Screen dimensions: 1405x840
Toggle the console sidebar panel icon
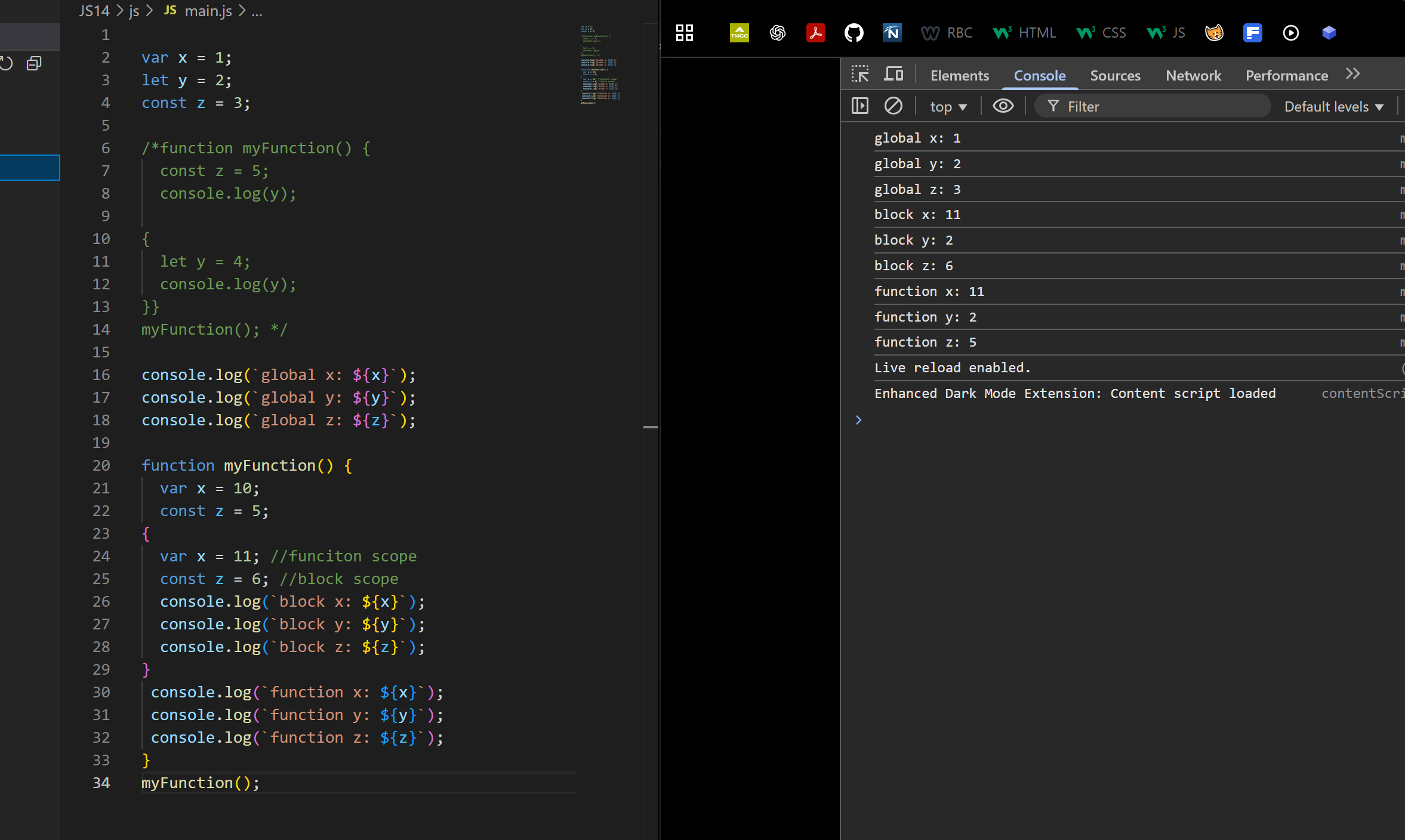pos(859,106)
